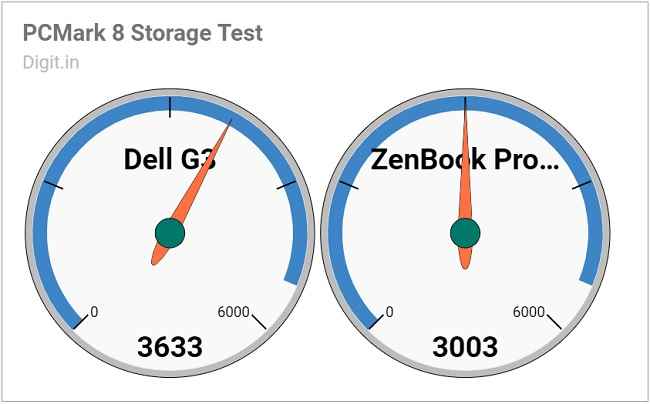This screenshot has height=404, width=650.
Task: Click the left tick mark on ZenBook Pro gauge
Action: pyautogui.click(x=349, y=185)
